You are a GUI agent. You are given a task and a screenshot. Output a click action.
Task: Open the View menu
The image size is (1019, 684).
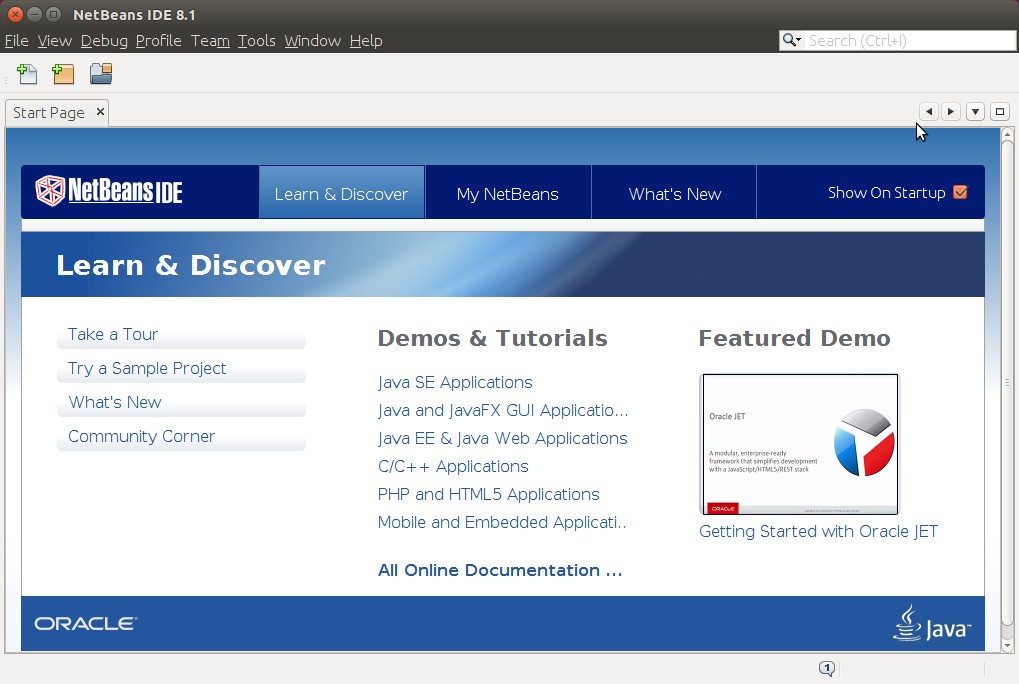click(x=55, y=41)
